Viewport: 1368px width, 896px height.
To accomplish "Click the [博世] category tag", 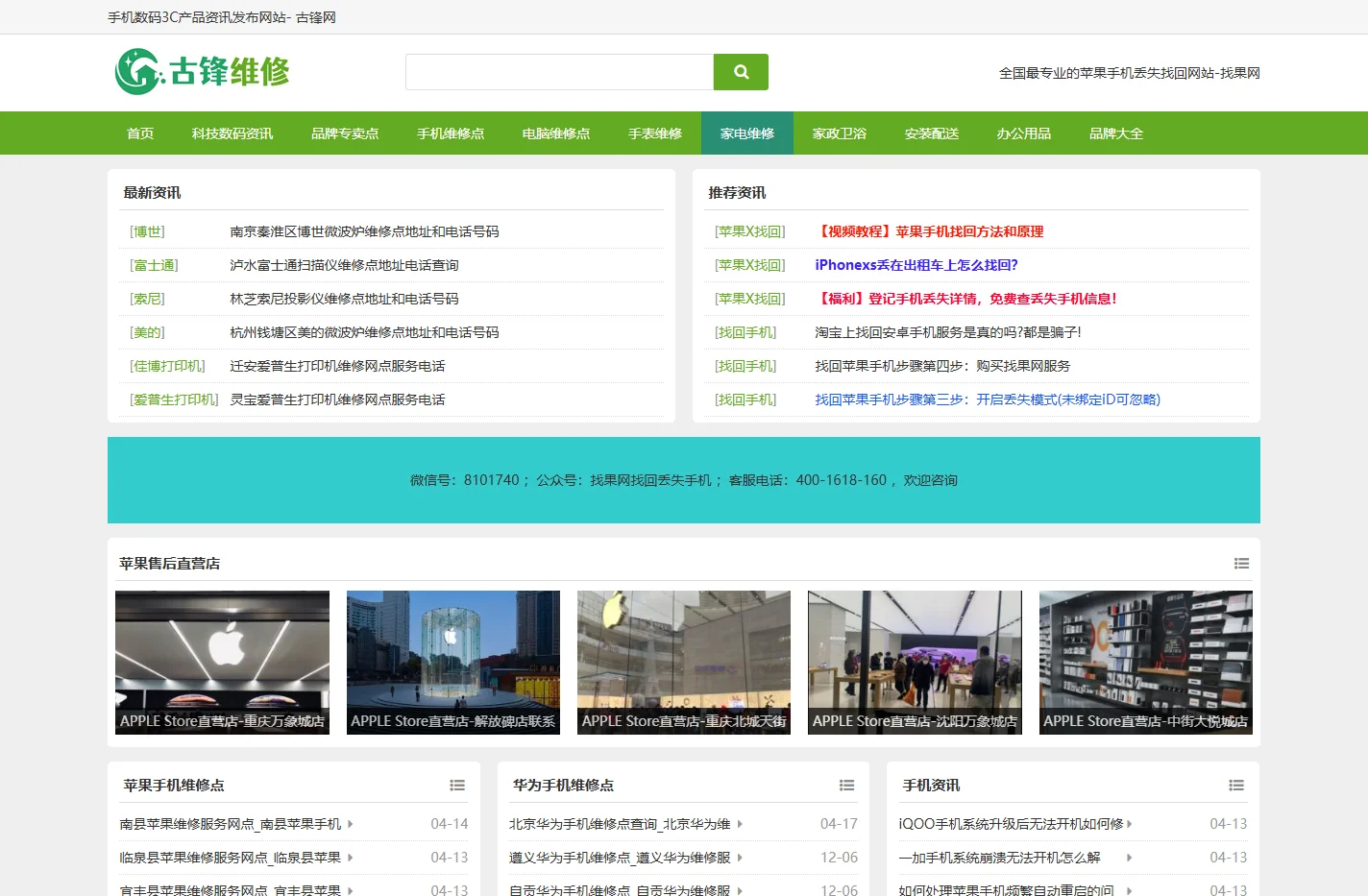I will coord(148,231).
